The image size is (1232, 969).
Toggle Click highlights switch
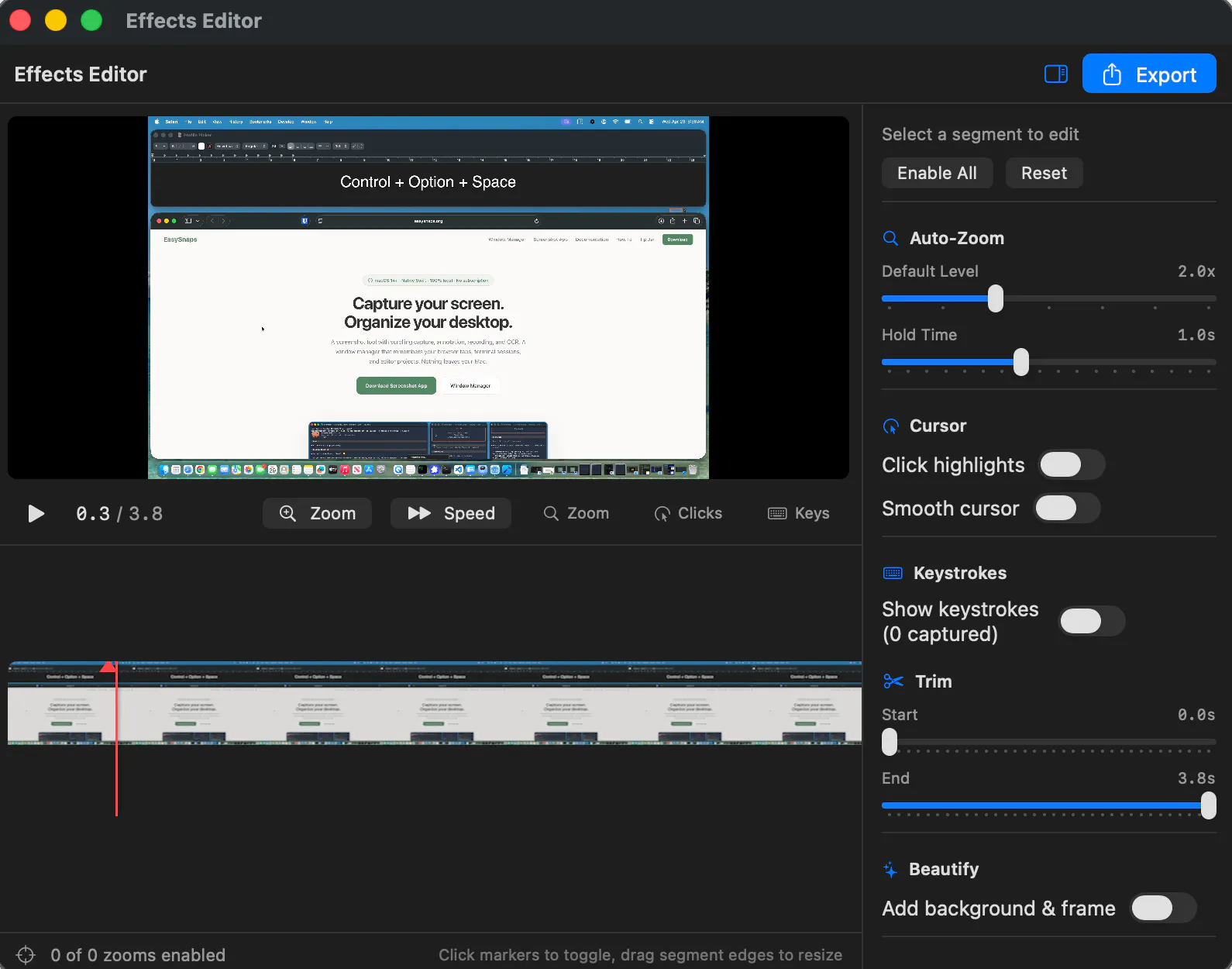click(x=1072, y=464)
